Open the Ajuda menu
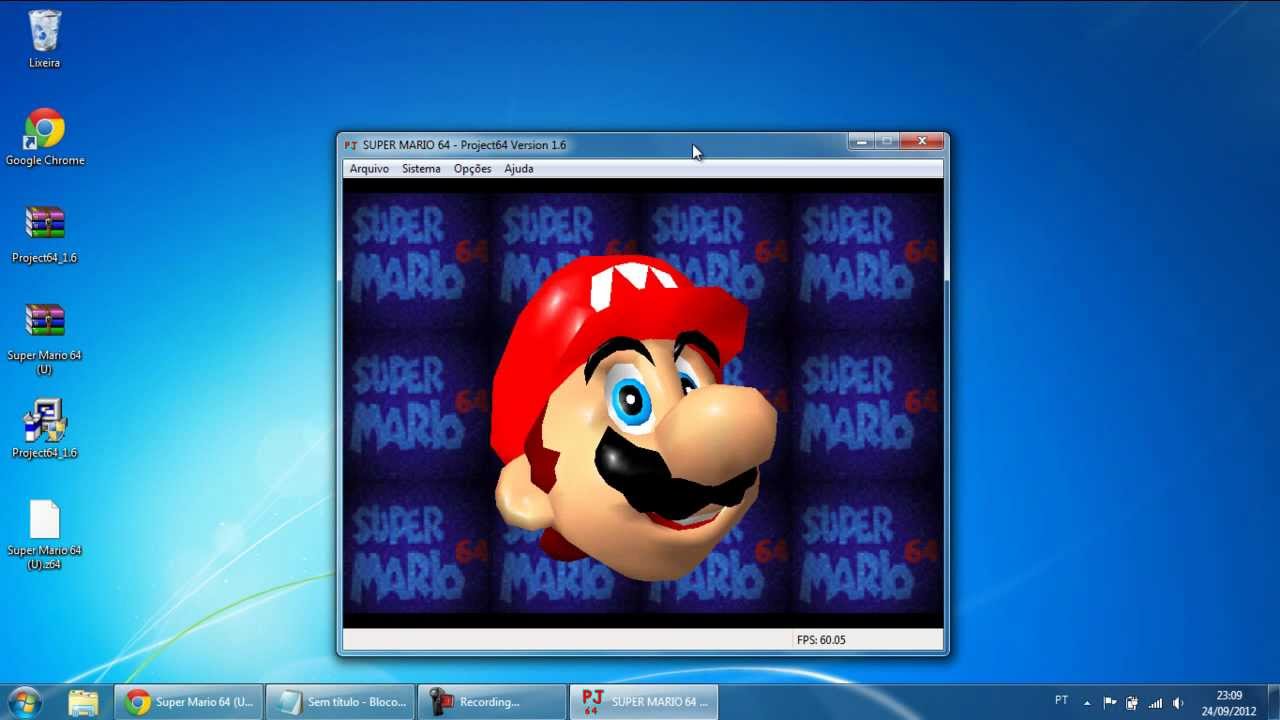This screenshot has width=1280, height=720. 518,169
